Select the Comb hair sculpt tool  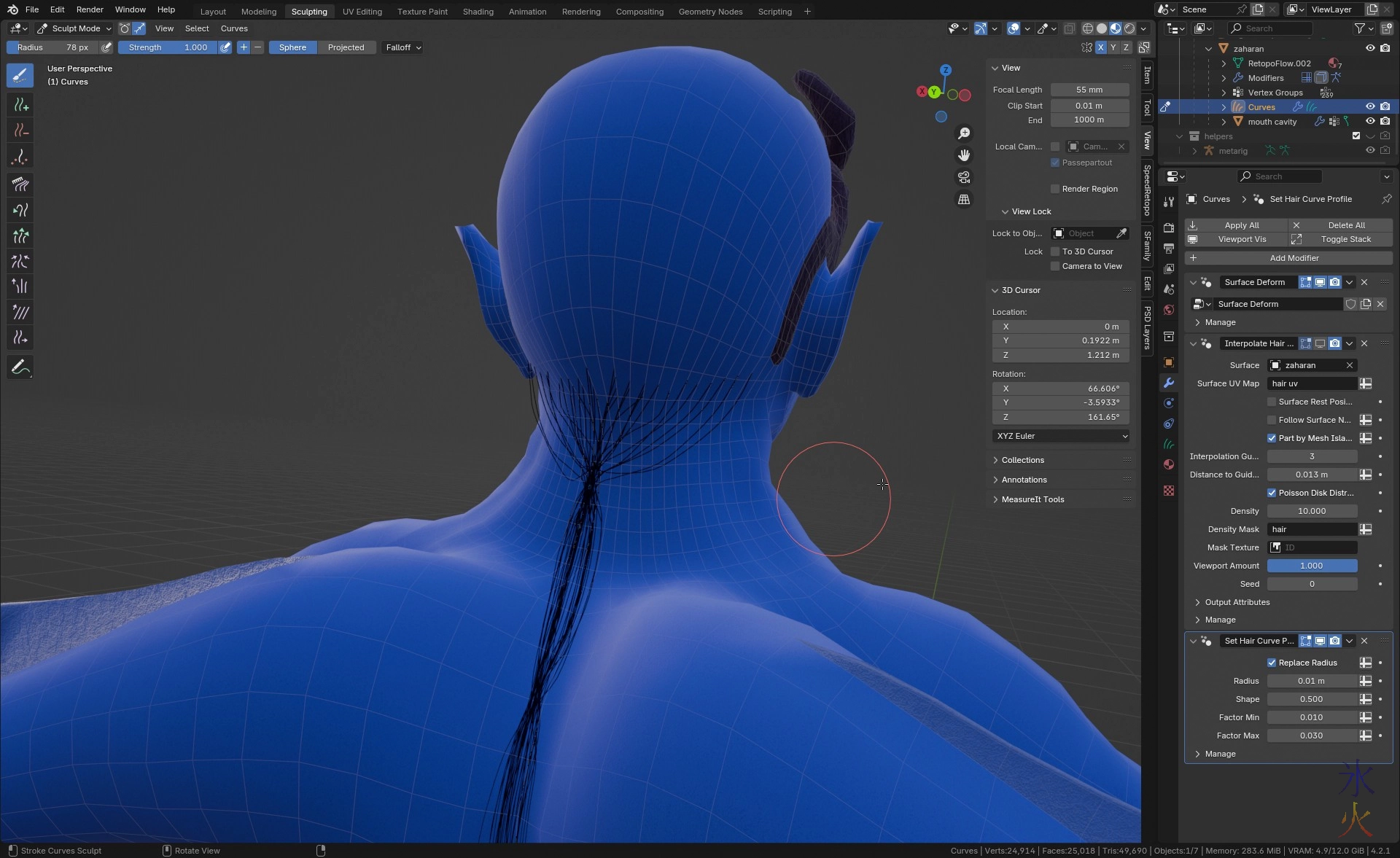click(20, 184)
